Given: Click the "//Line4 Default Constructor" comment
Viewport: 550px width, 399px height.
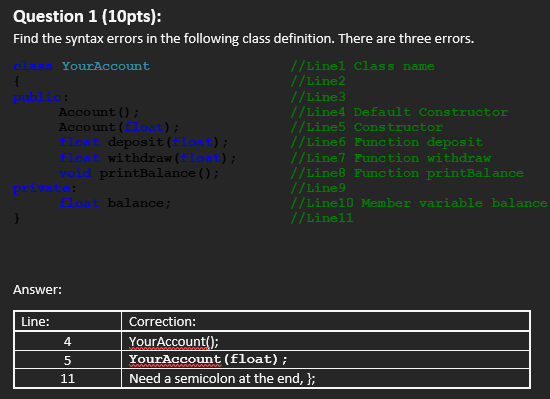Looking at the screenshot, I should [399, 112].
